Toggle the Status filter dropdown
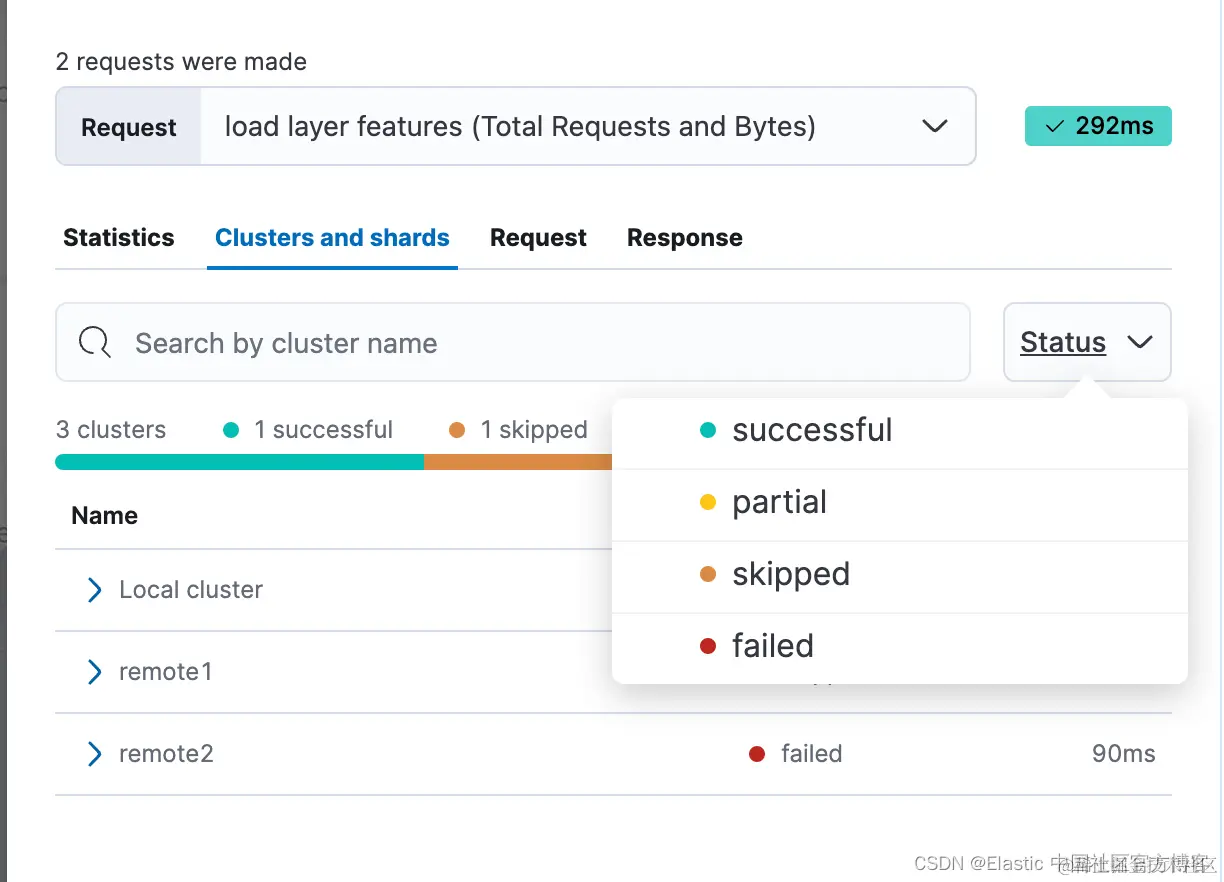Viewport: 1224px width, 882px height. click(x=1086, y=343)
